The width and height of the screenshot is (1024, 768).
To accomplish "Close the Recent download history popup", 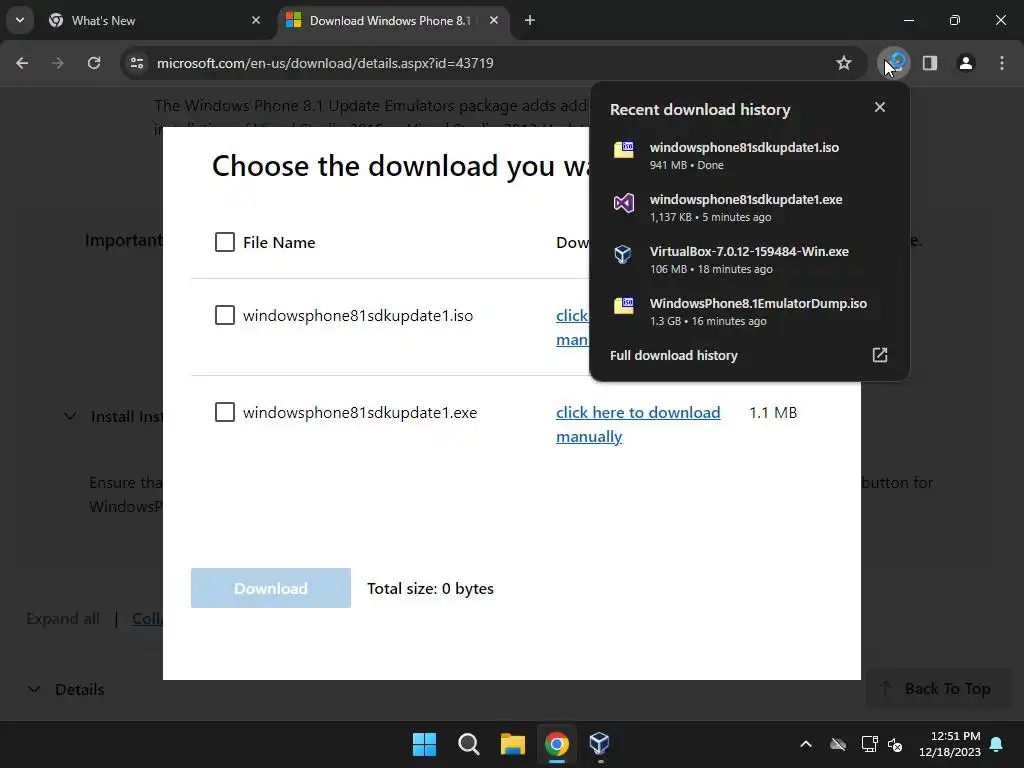I will (x=880, y=107).
